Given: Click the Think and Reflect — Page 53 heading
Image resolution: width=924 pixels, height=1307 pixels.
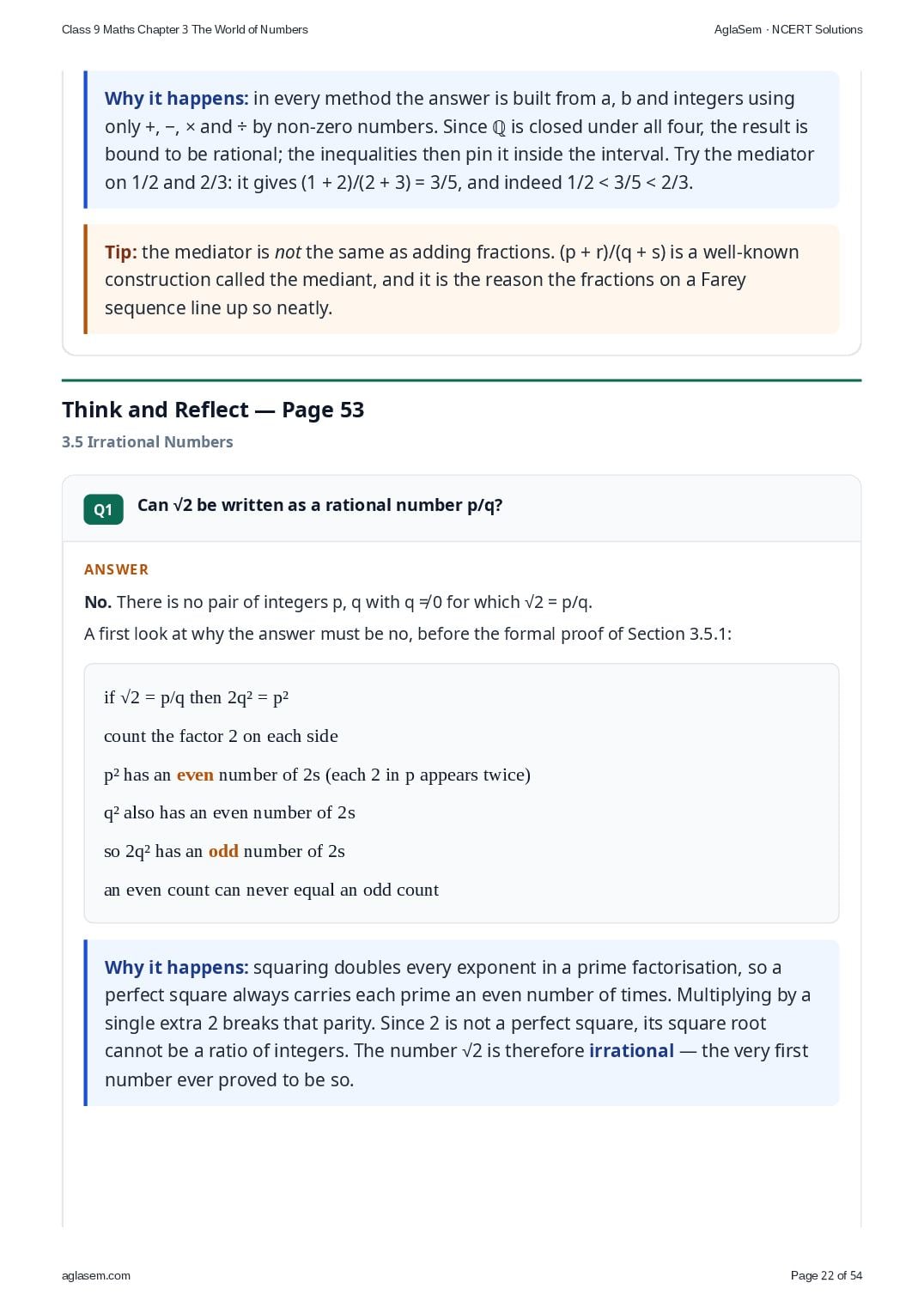Looking at the screenshot, I should [213, 410].
